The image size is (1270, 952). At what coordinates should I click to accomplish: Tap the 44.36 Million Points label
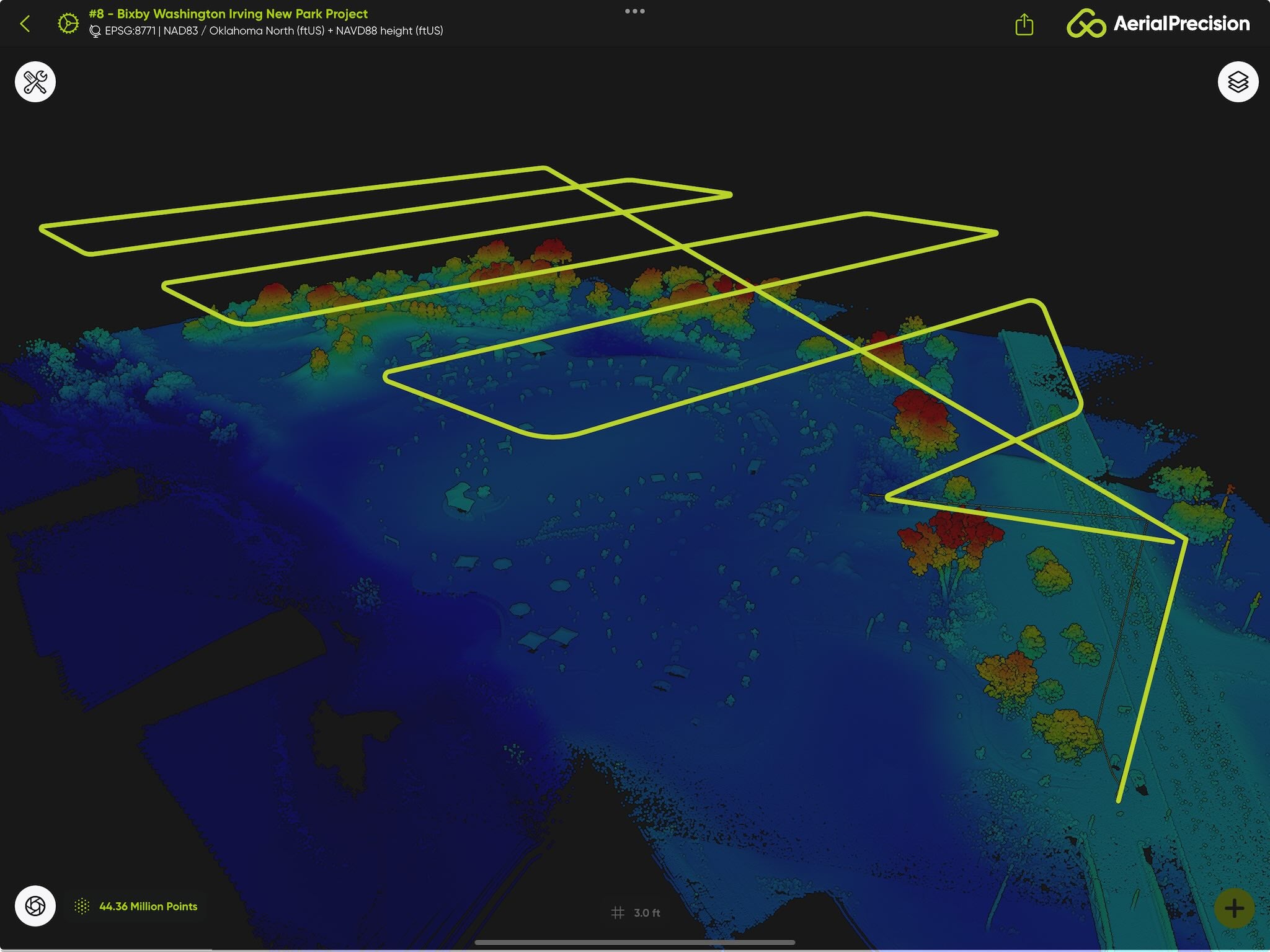(x=148, y=906)
